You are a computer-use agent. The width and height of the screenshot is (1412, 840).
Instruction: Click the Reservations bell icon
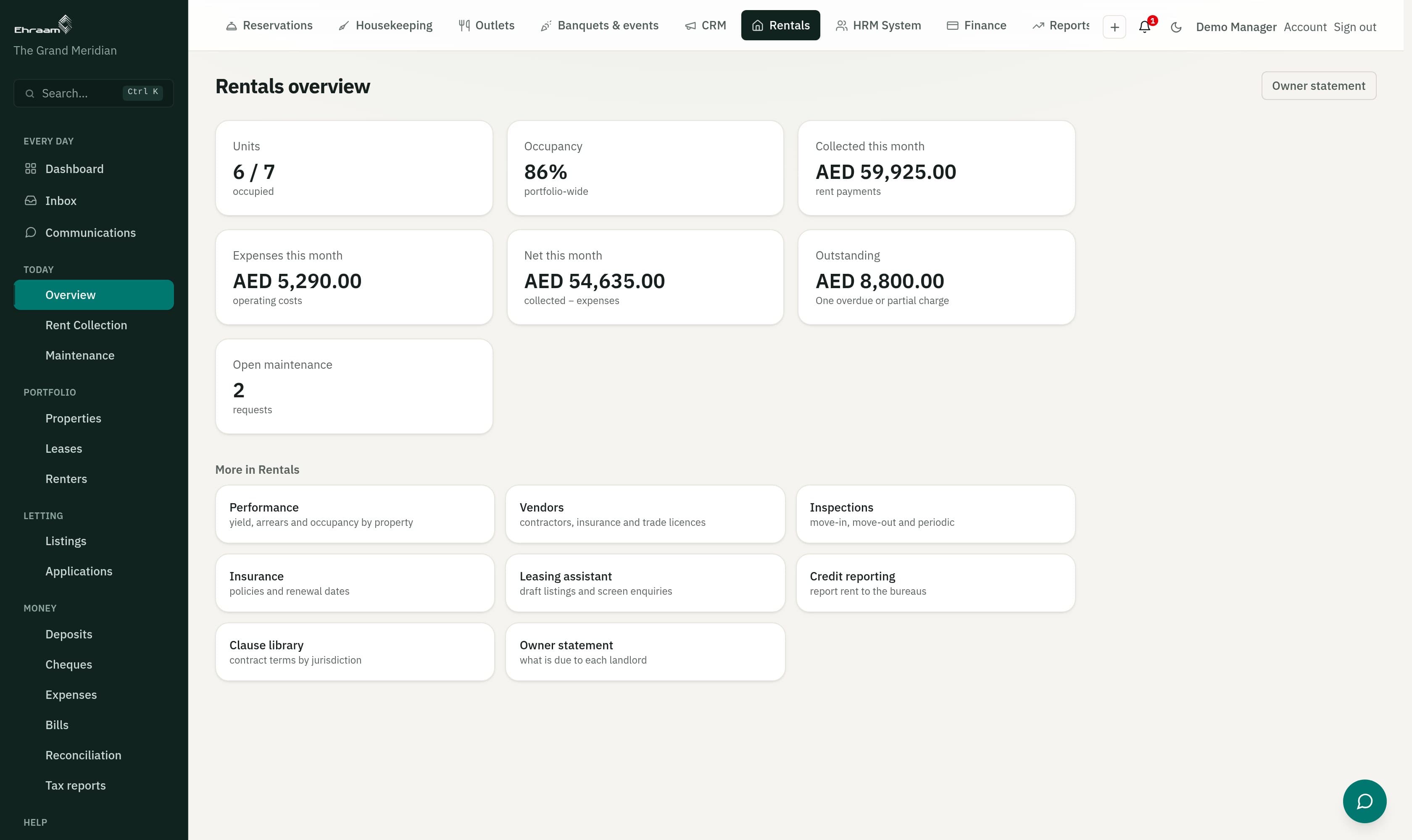pos(231,26)
